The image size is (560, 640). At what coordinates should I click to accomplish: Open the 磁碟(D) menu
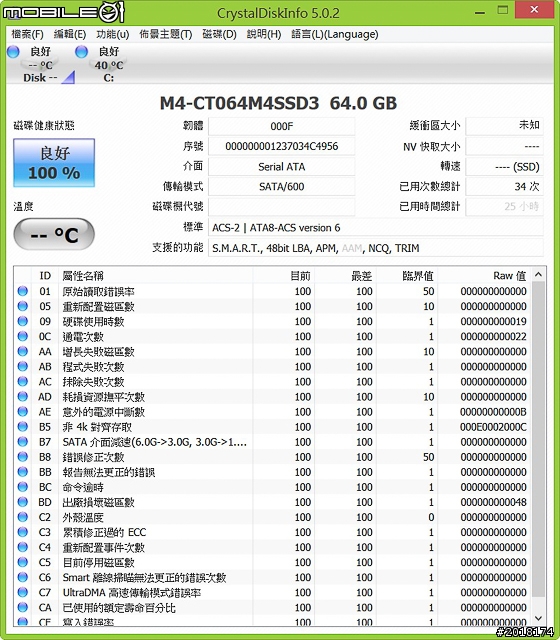220,34
